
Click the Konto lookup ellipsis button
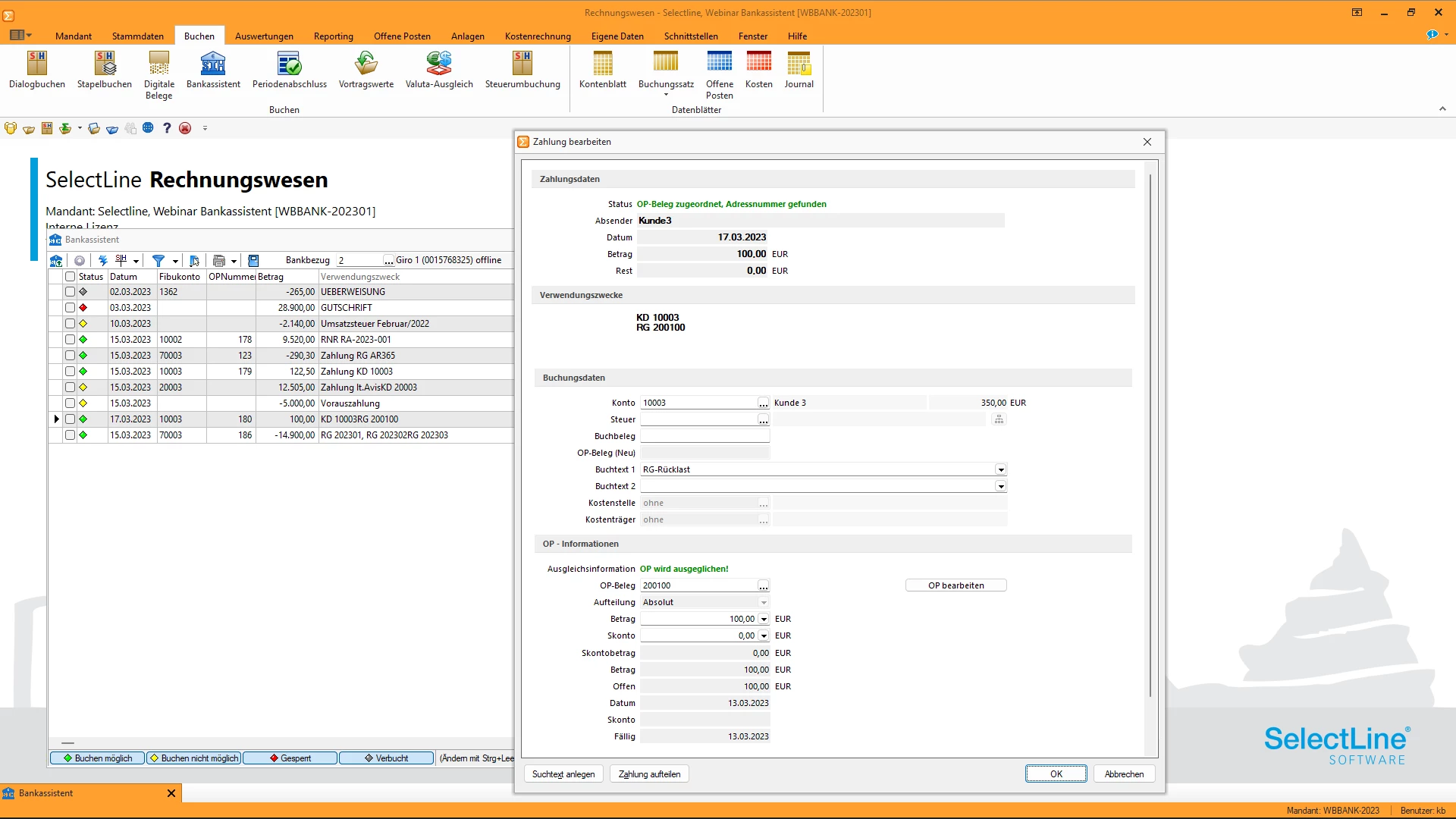click(x=764, y=403)
